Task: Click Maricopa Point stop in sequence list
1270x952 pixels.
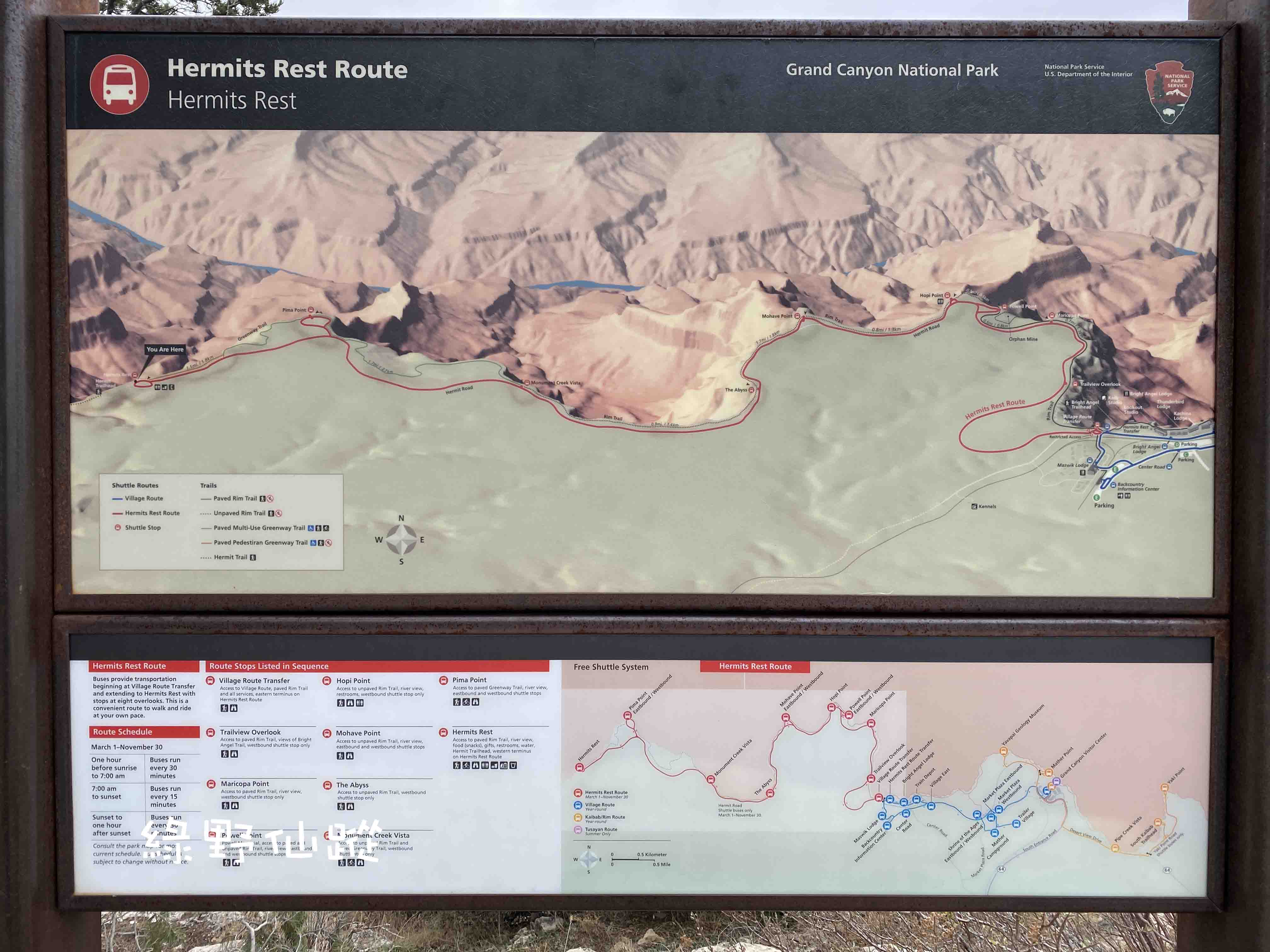Action: pos(245,784)
